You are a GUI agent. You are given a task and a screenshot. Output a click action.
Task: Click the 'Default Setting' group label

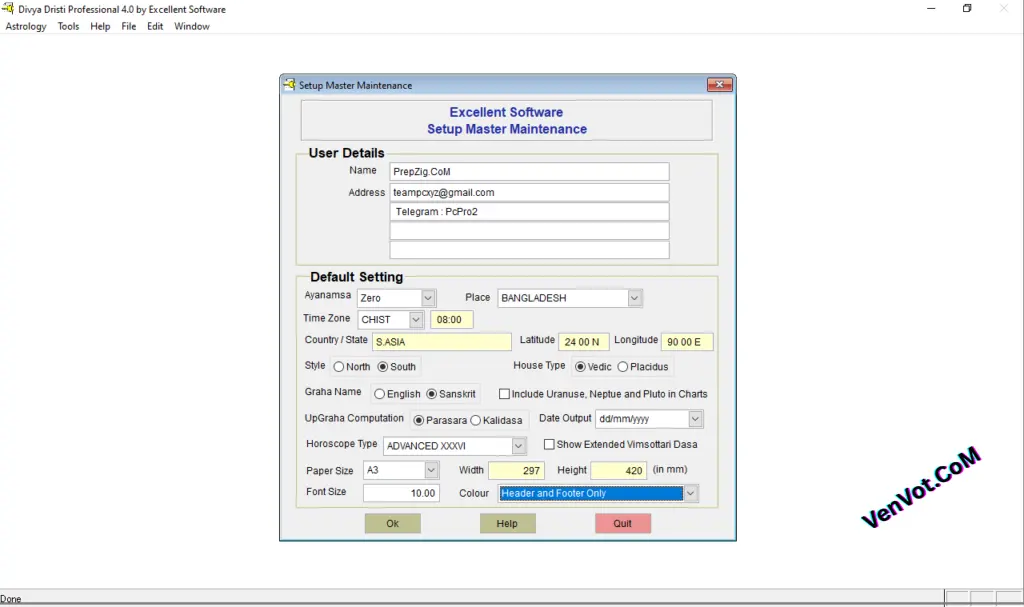(x=357, y=277)
